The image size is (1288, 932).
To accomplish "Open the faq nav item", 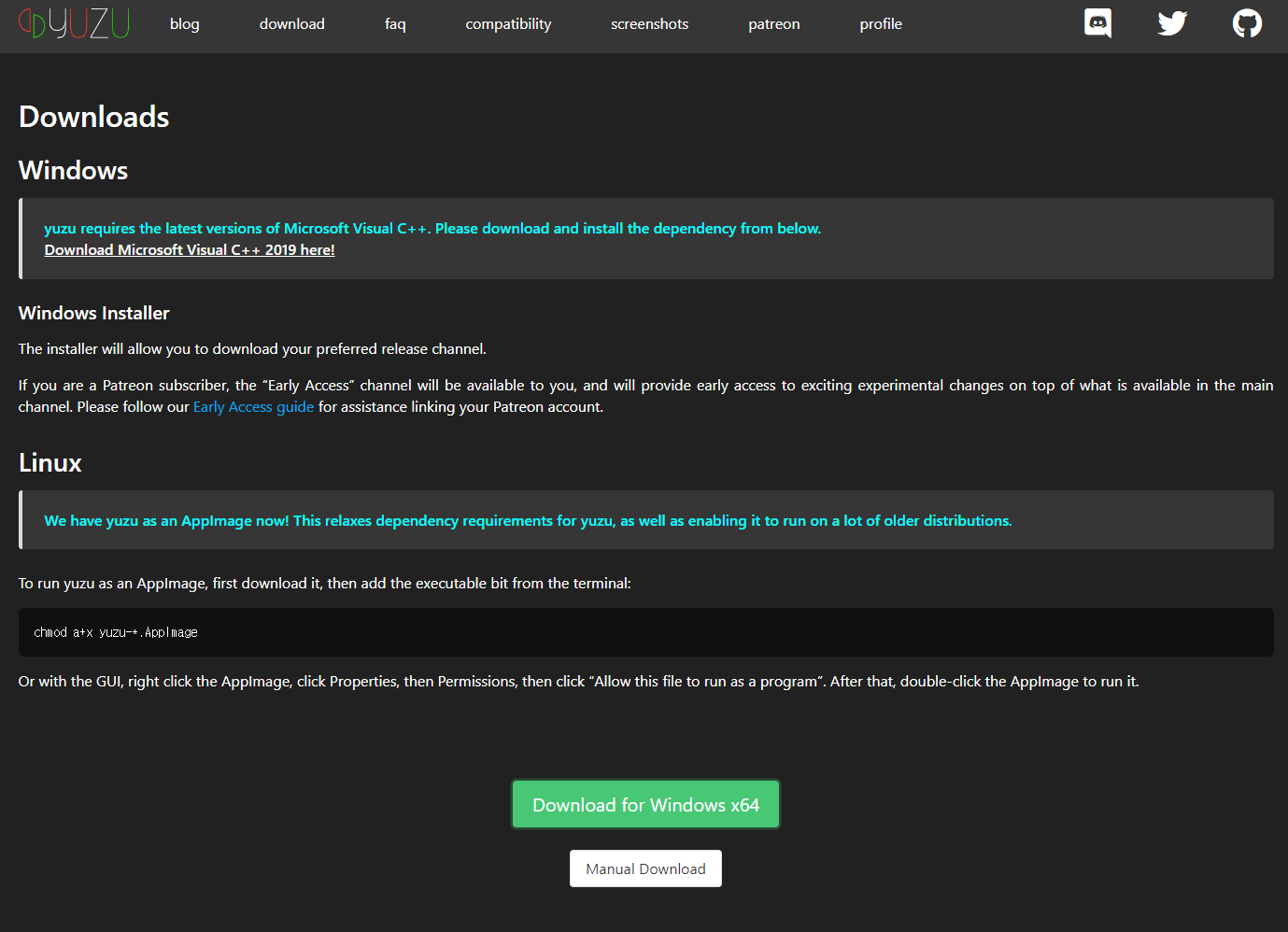I will [395, 24].
